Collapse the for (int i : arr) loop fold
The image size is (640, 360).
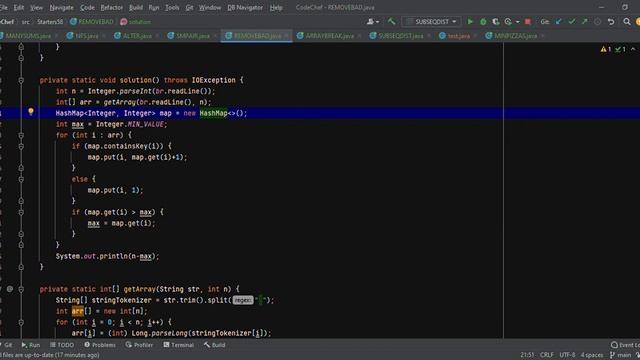[x=21, y=135]
